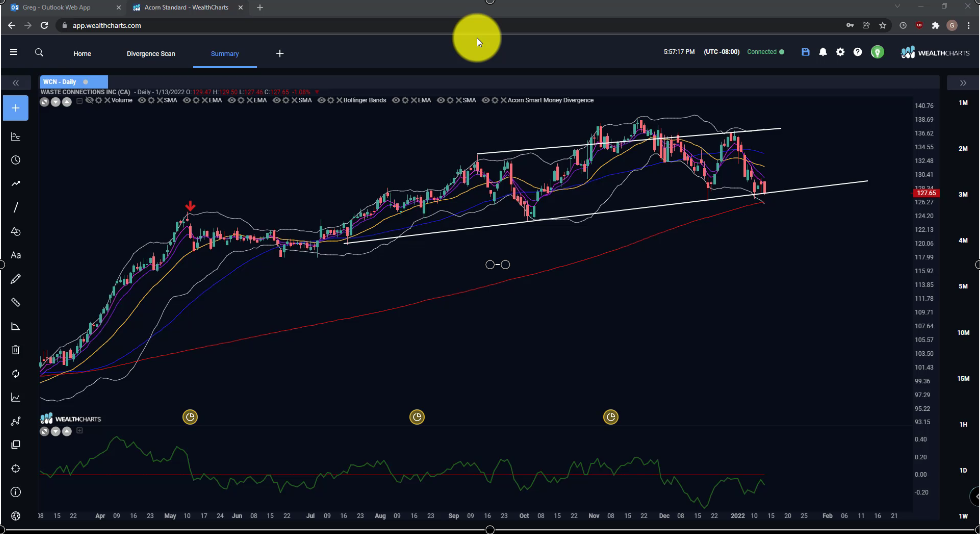980x534 pixels.
Task: Click the earnings clock marker near August
Action: tap(417, 417)
